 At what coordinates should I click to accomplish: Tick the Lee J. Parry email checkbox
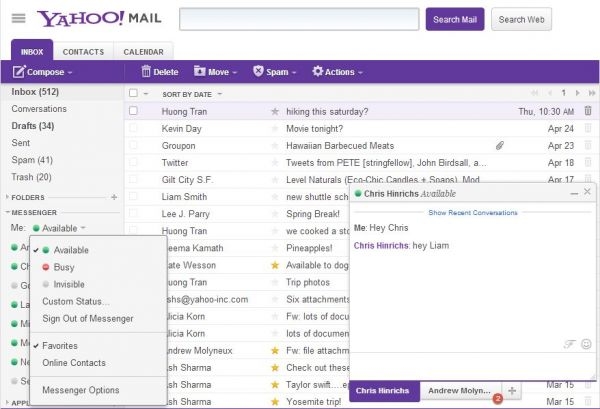133,213
